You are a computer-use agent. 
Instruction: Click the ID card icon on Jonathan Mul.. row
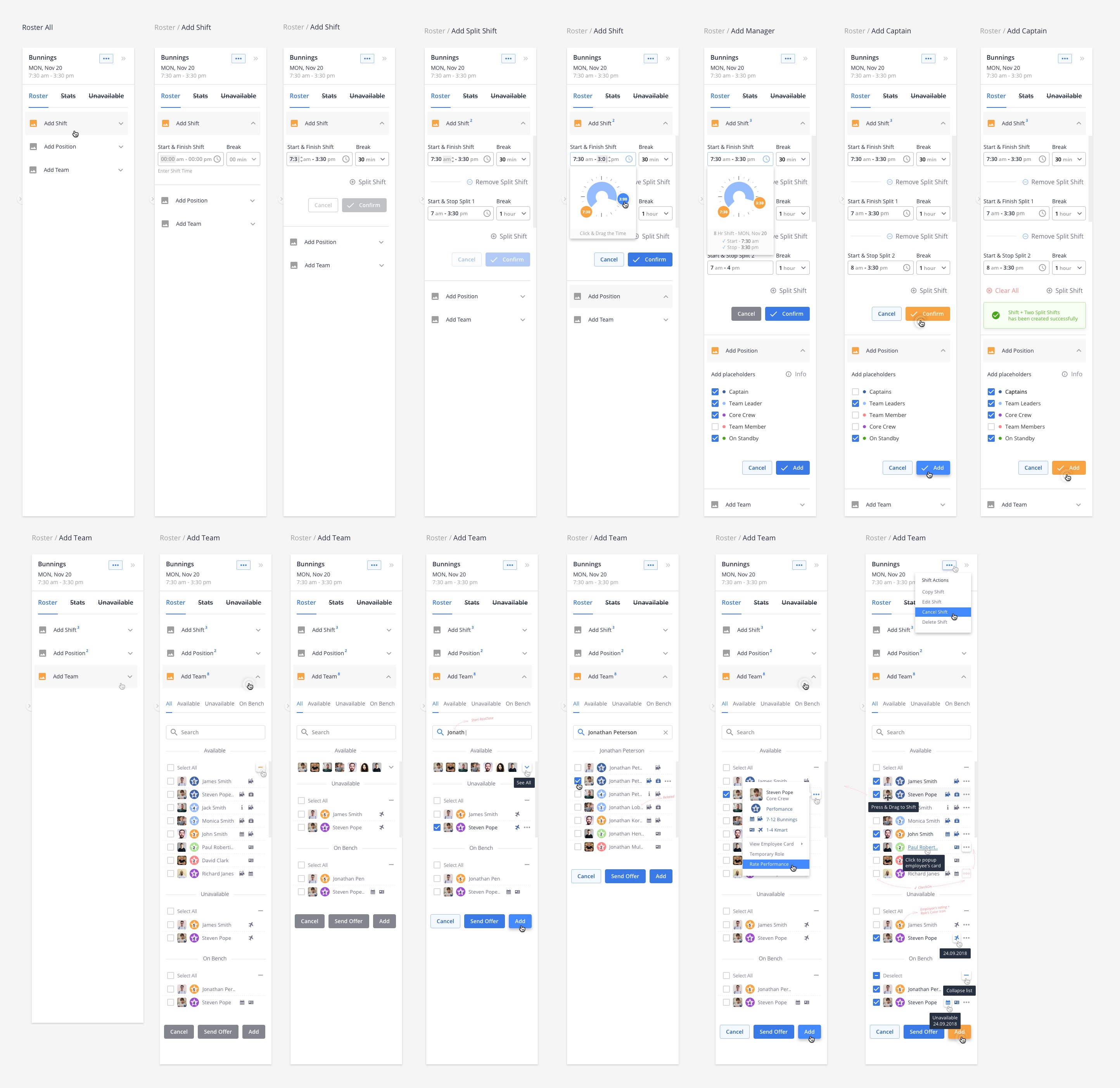(x=658, y=846)
